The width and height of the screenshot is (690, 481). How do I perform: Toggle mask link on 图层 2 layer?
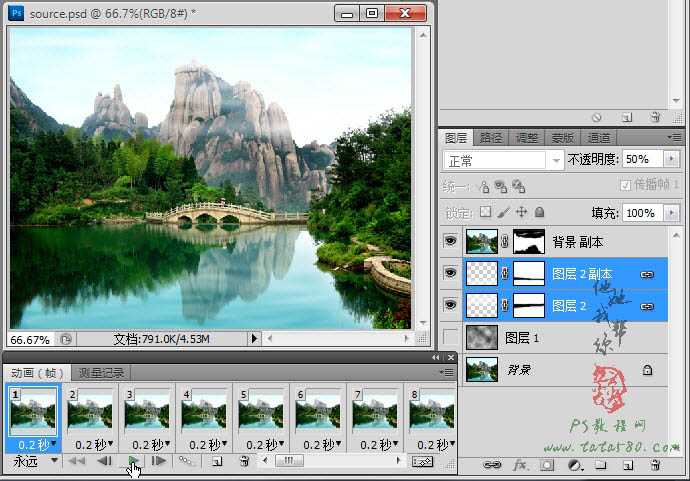pos(505,305)
